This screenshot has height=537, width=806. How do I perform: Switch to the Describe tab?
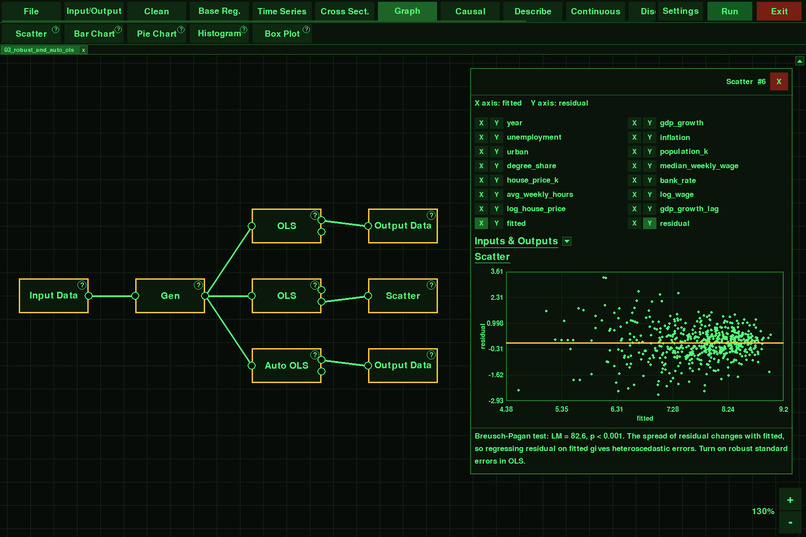point(533,11)
